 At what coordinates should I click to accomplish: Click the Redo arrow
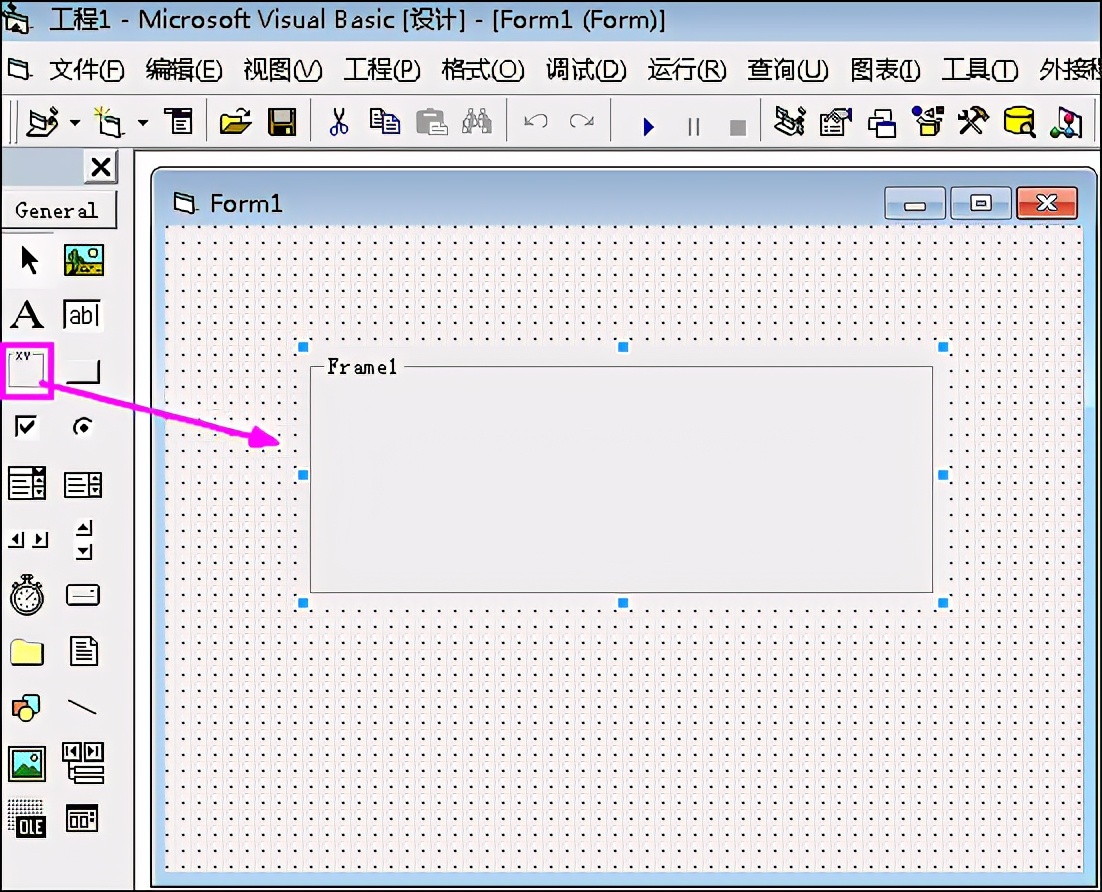[x=581, y=122]
